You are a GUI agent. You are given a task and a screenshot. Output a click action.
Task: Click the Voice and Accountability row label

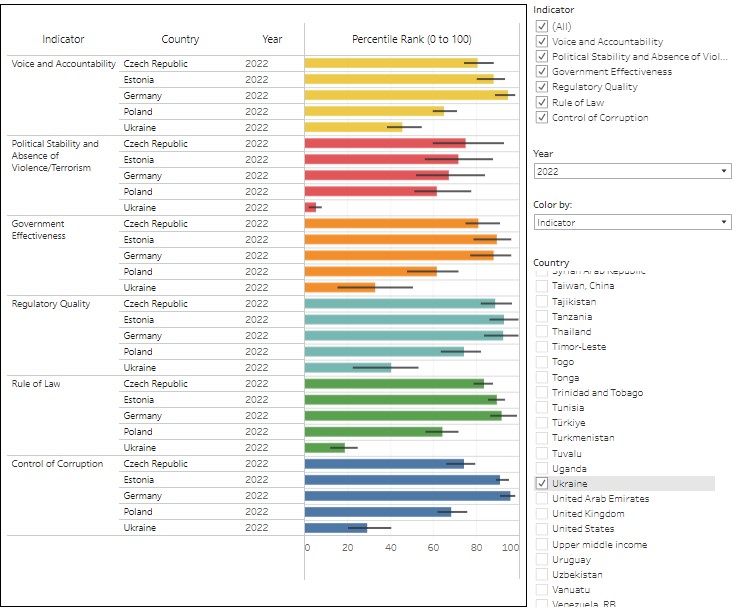pos(64,64)
